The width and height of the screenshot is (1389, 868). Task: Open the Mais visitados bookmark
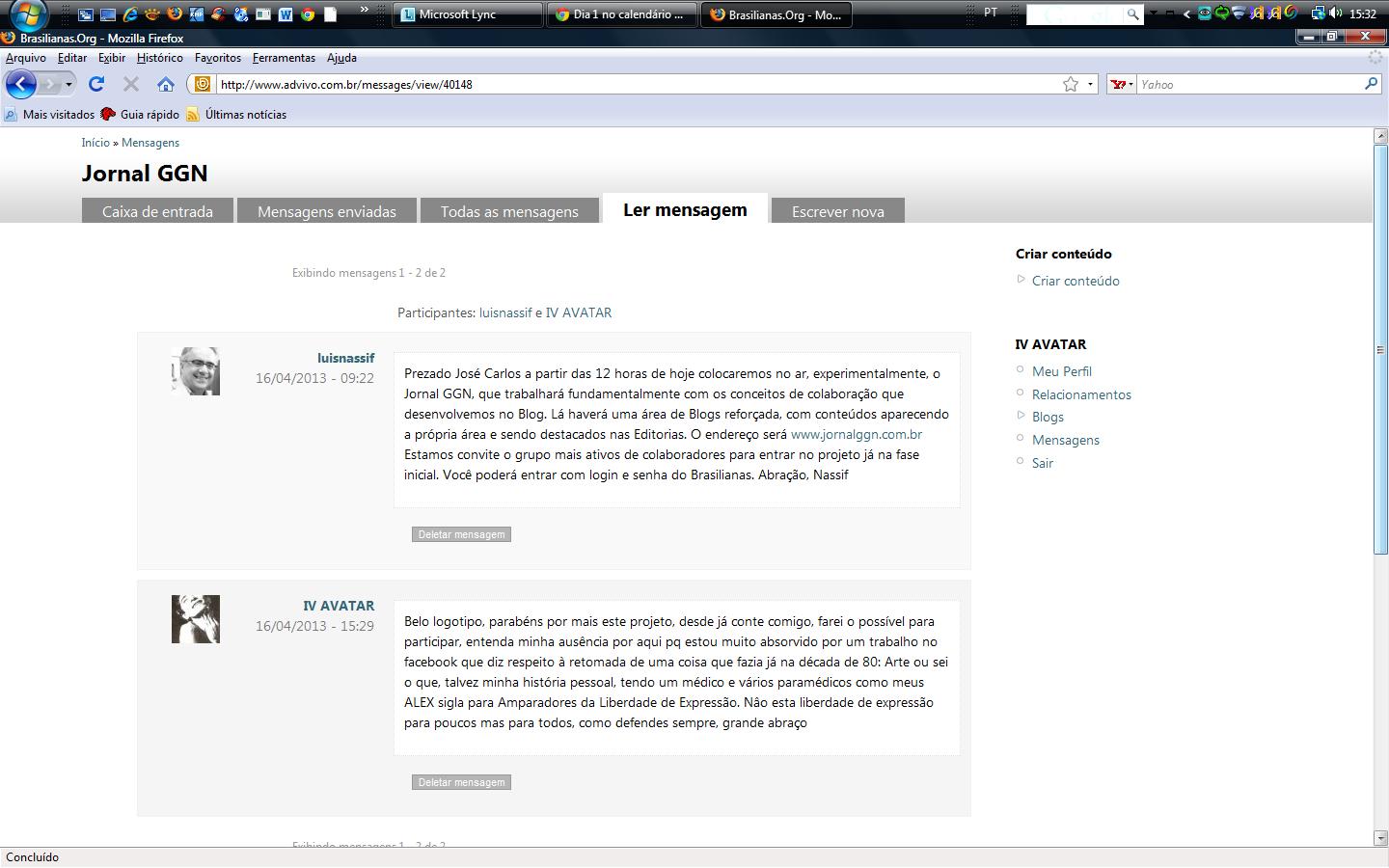click(x=50, y=114)
